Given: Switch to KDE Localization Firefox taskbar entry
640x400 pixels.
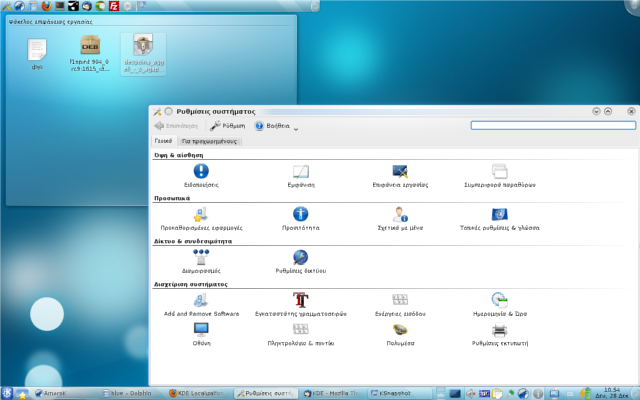Looking at the screenshot, I should [x=199, y=393].
